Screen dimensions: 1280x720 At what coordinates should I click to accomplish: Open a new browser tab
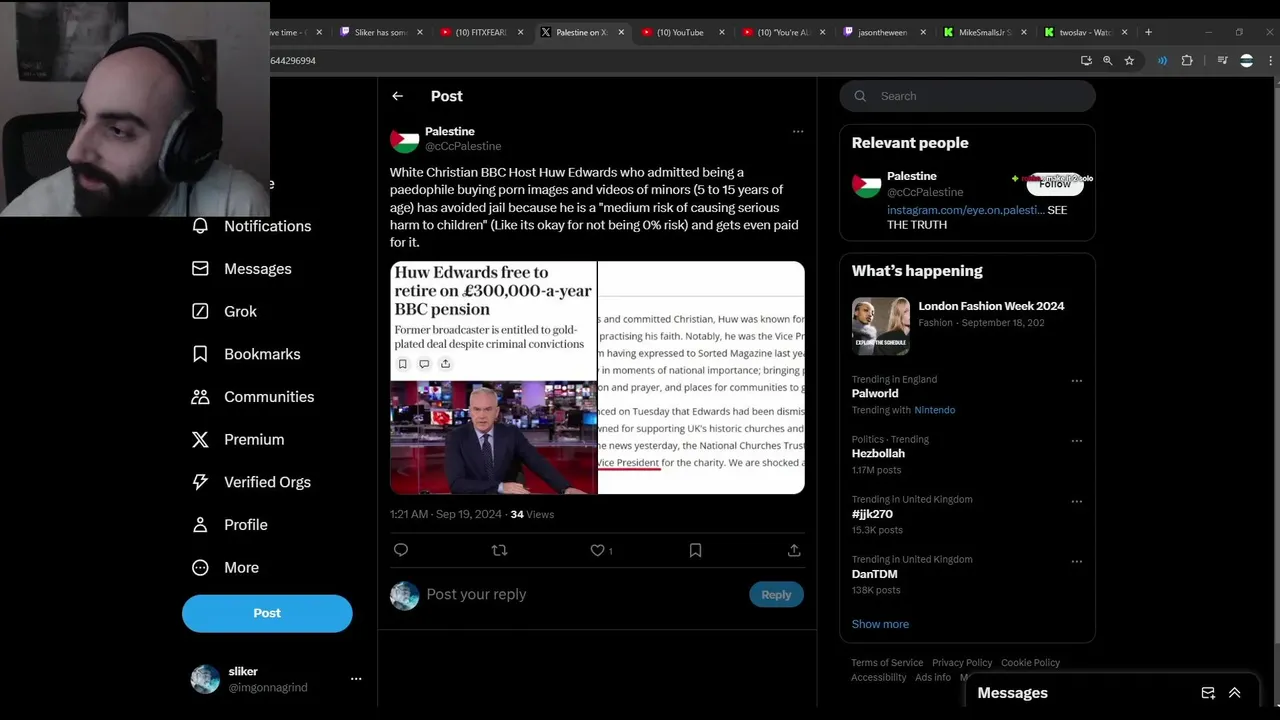pos(1148,32)
